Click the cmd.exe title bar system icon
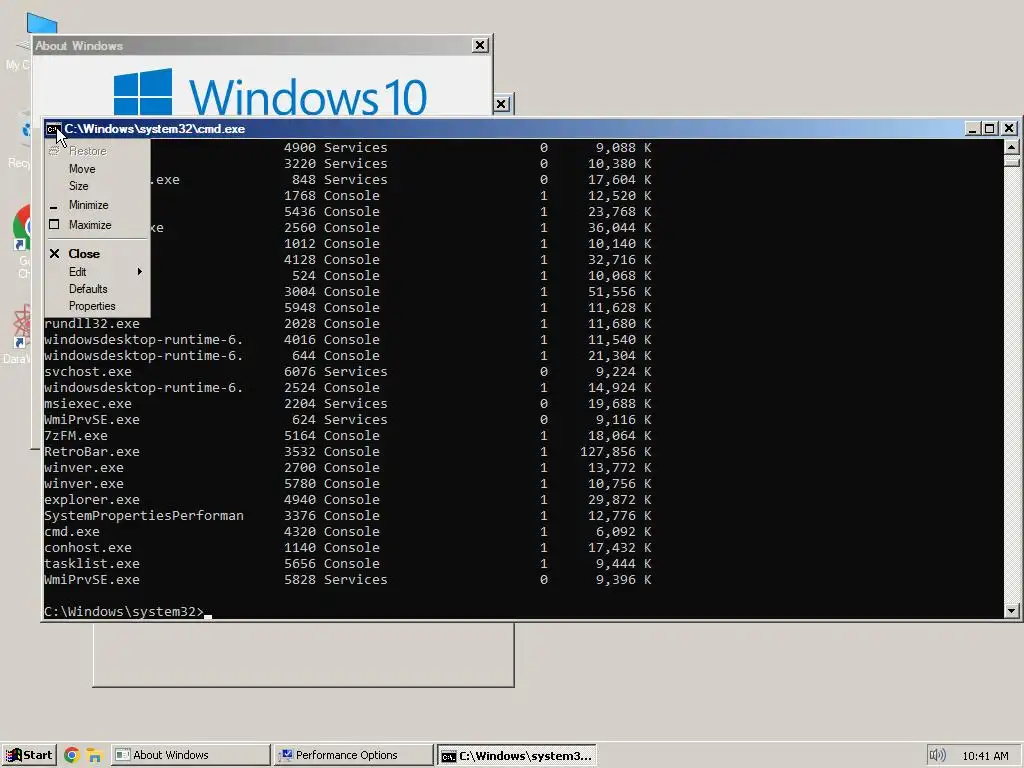The height and width of the screenshot is (768, 1024). coord(54,129)
